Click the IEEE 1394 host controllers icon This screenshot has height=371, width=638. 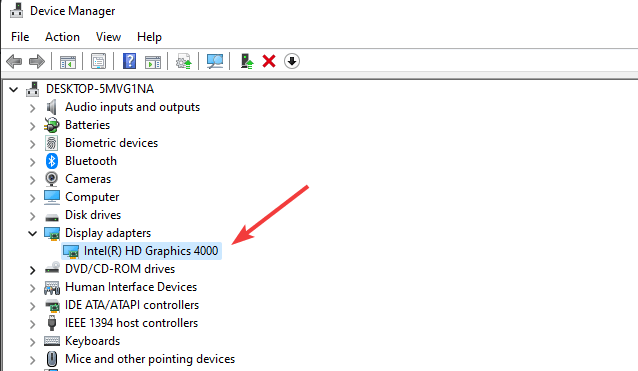pos(52,323)
